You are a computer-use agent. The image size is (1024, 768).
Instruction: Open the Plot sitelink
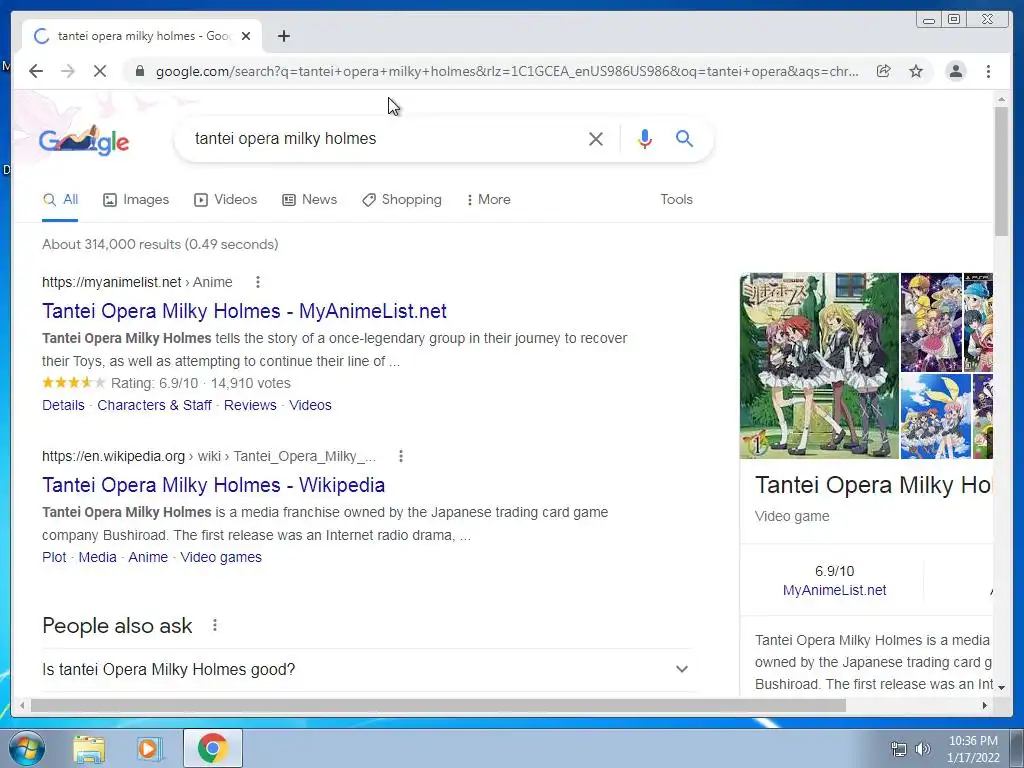click(54, 557)
